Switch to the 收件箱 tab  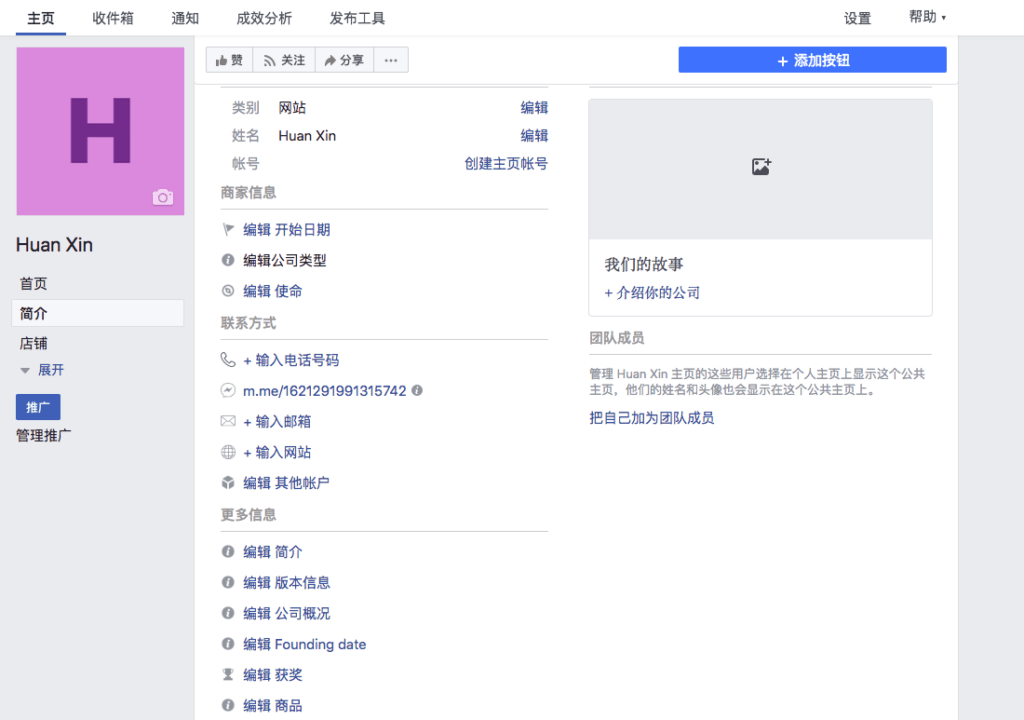tap(113, 18)
